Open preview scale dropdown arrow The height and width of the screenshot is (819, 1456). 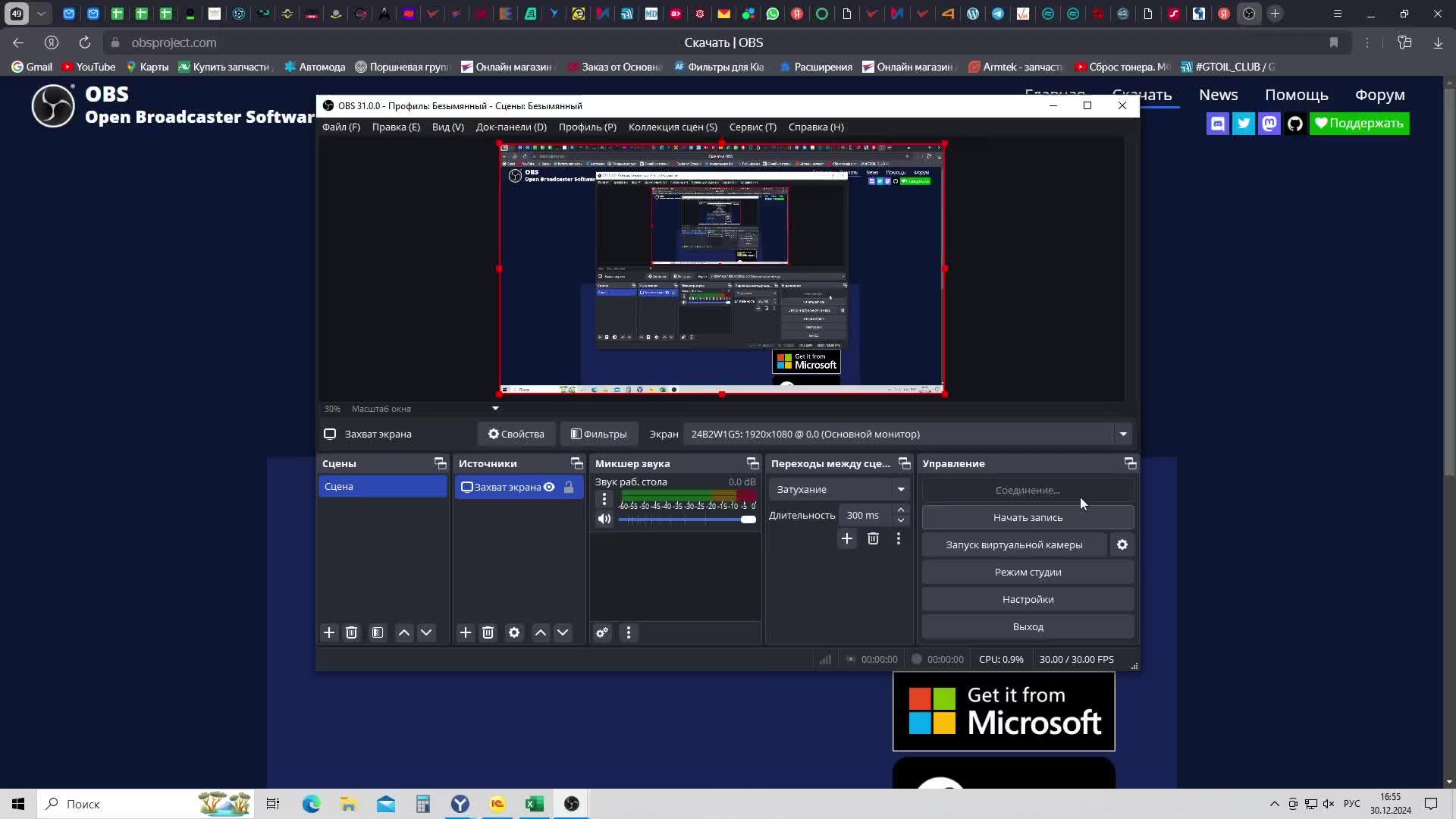(x=495, y=408)
